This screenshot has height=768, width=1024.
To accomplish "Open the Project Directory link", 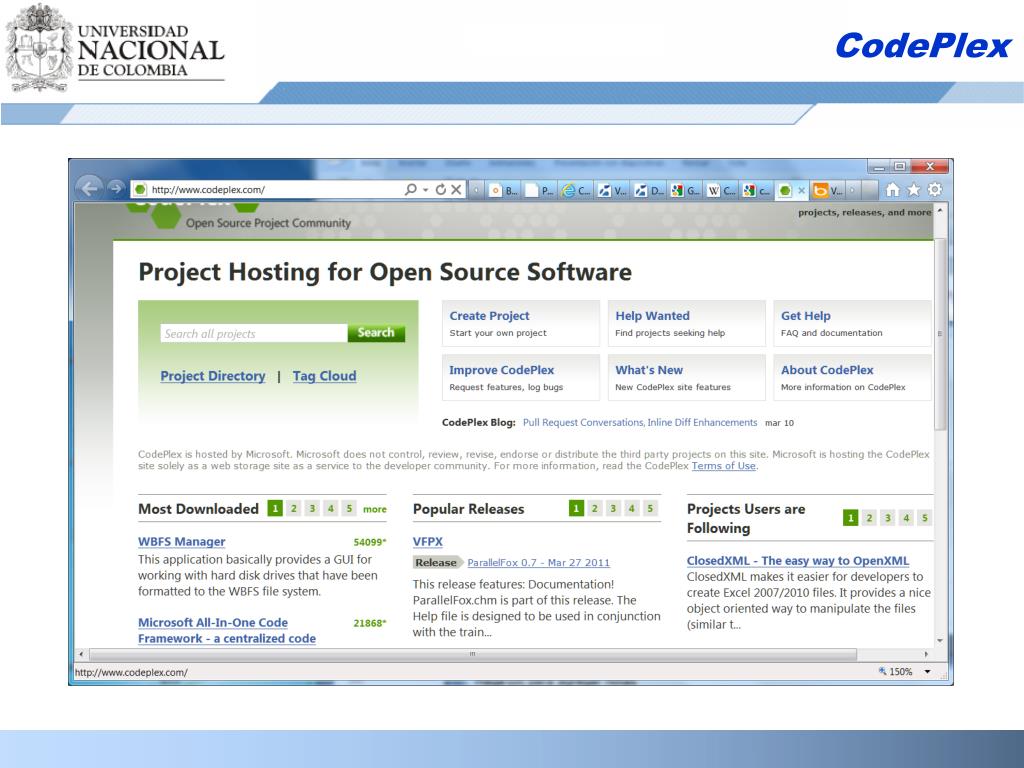I will coord(213,376).
